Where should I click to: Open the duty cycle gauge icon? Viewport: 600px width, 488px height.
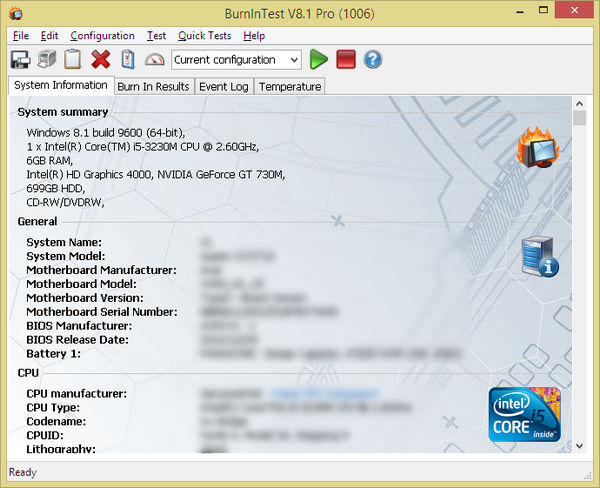(x=155, y=60)
